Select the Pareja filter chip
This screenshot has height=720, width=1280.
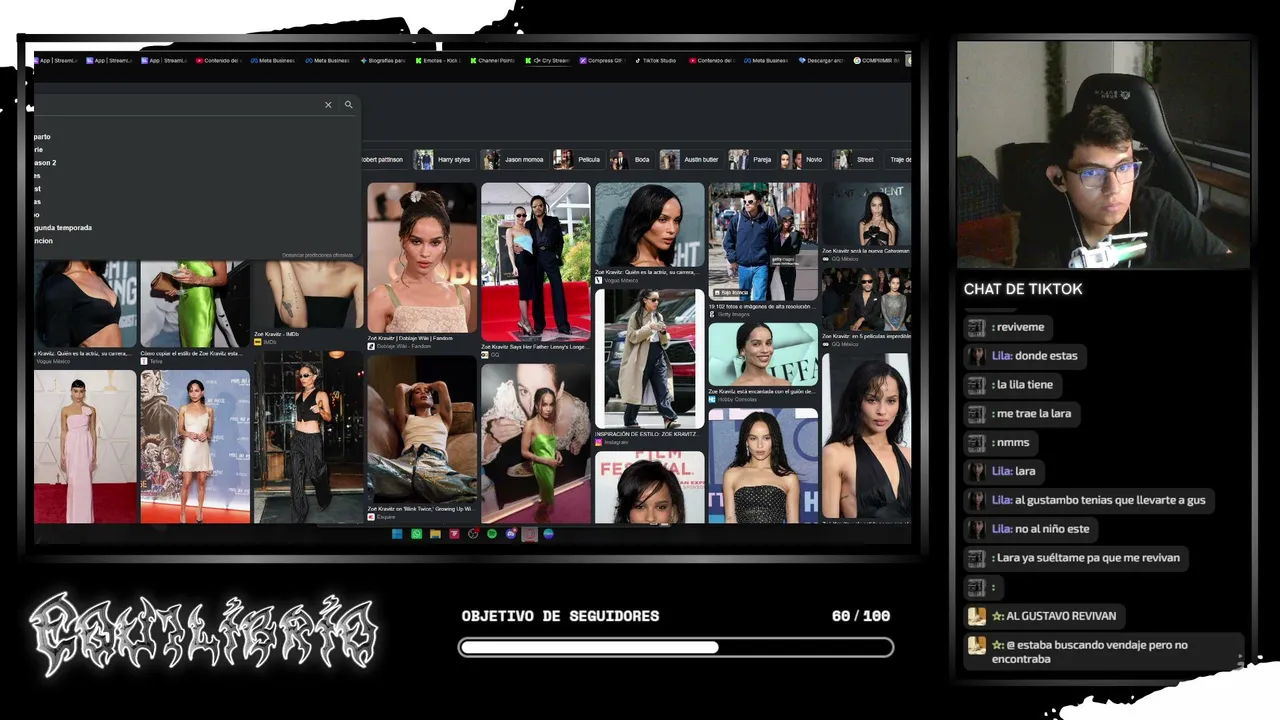pos(751,160)
